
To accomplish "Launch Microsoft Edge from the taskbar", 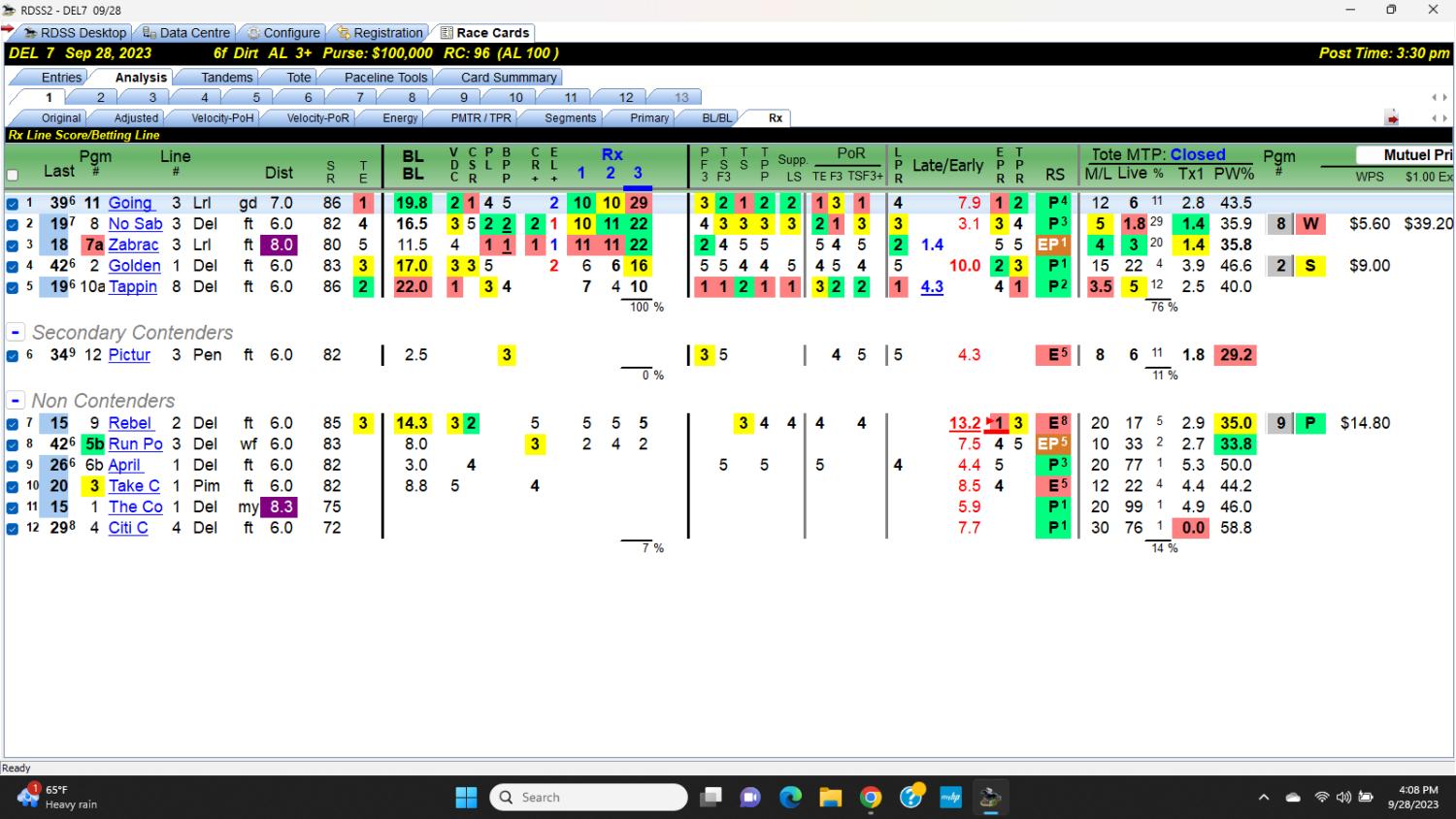I will 791,798.
